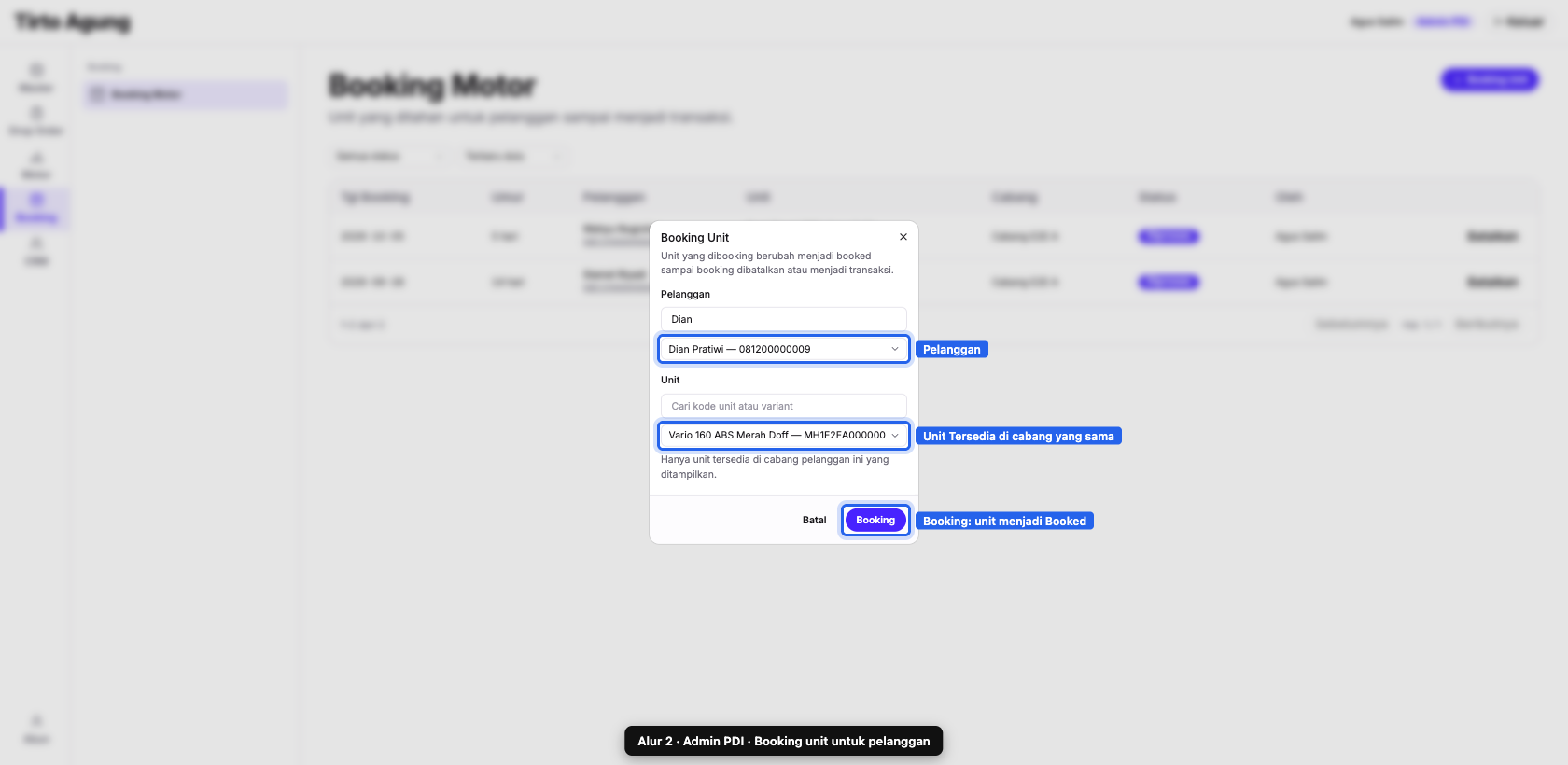Image resolution: width=1568 pixels, height=765 pixels.
Task: Open the bottom More sidebar icon
Action: [x=36, y=729]
